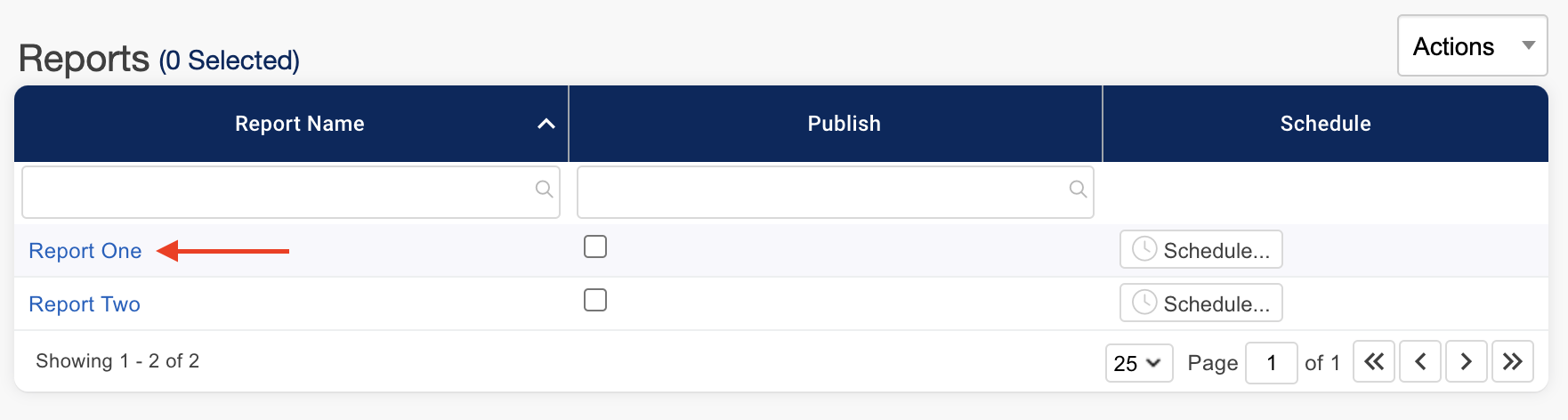The height and width of the screenshot is (420, 1568).
Task: Click search icon in Publish filter
Action: [1078, 189]
